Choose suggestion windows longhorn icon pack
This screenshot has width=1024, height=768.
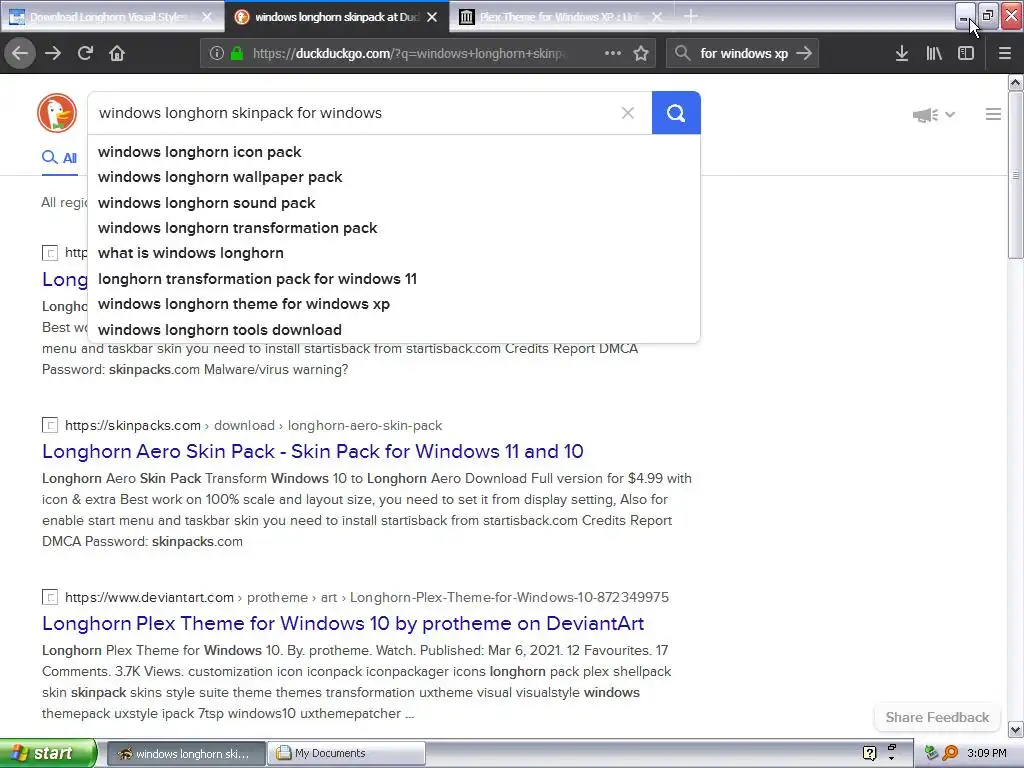[x=199, y=152]
